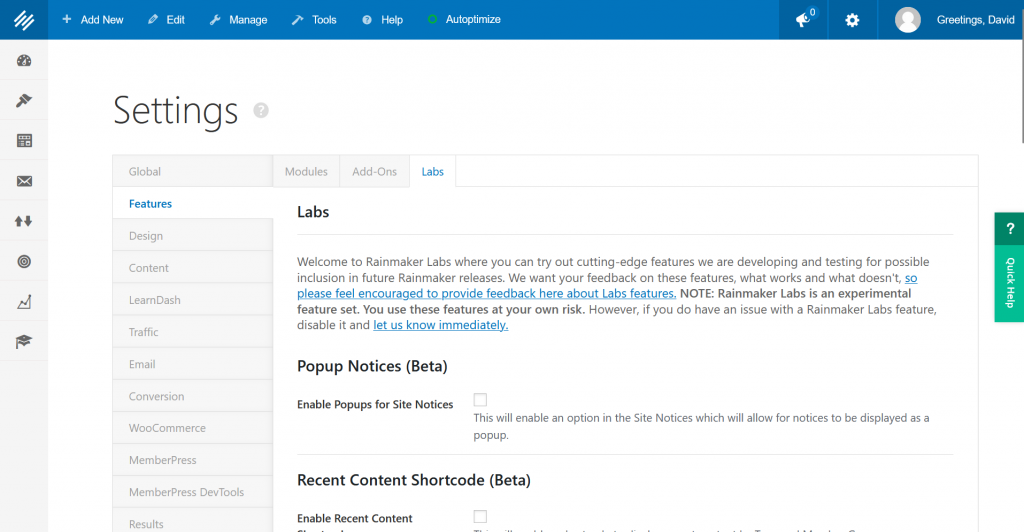Click the help question mark beside Settings
The image size is (1024, 532).
261,110
